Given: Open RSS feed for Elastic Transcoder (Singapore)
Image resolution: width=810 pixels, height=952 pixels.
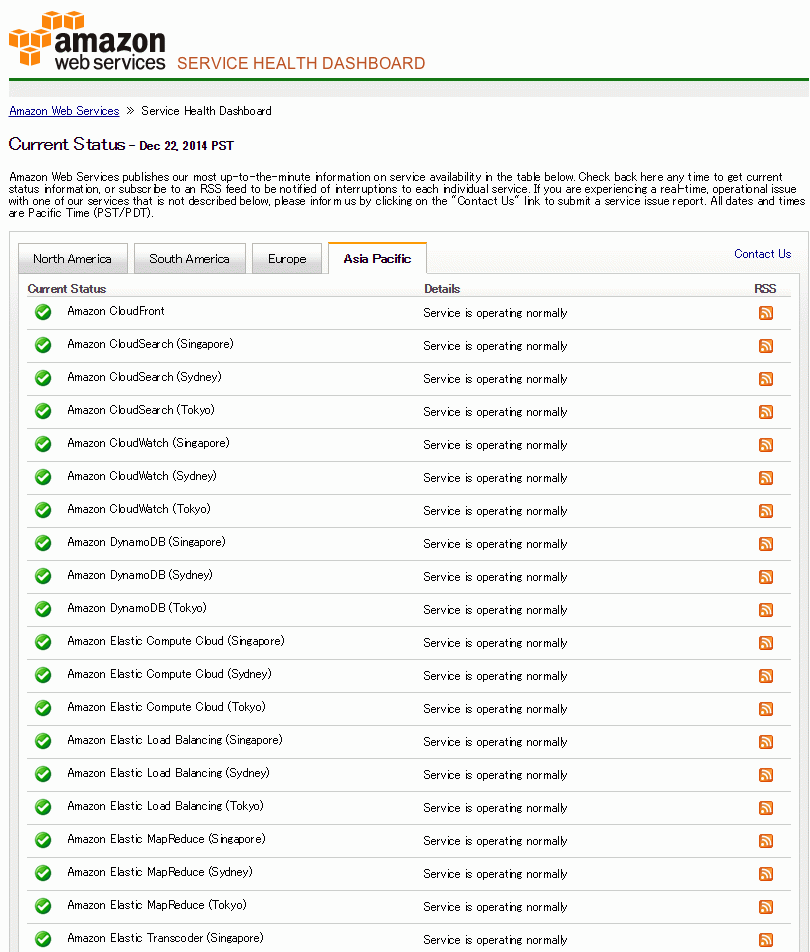Looking at the screenshot, I should coord(766,940).
